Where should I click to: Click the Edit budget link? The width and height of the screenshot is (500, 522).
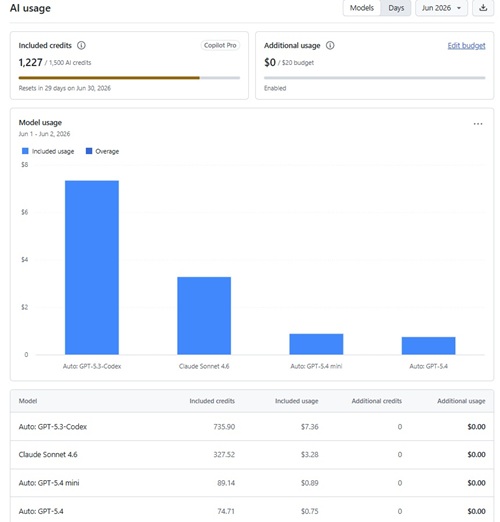[466, 46]
